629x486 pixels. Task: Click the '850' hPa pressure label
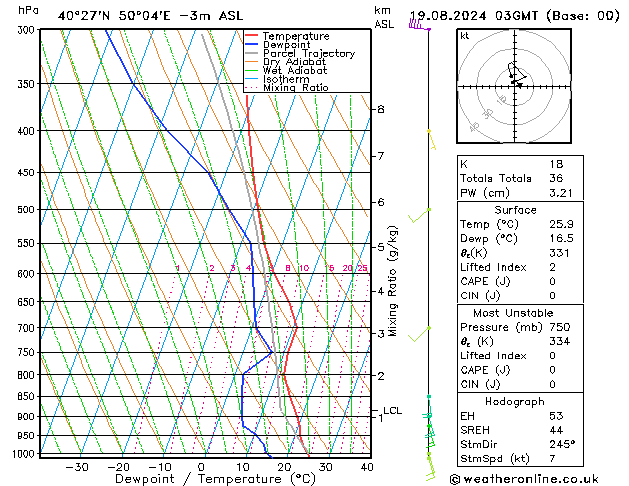pos(28,397)
